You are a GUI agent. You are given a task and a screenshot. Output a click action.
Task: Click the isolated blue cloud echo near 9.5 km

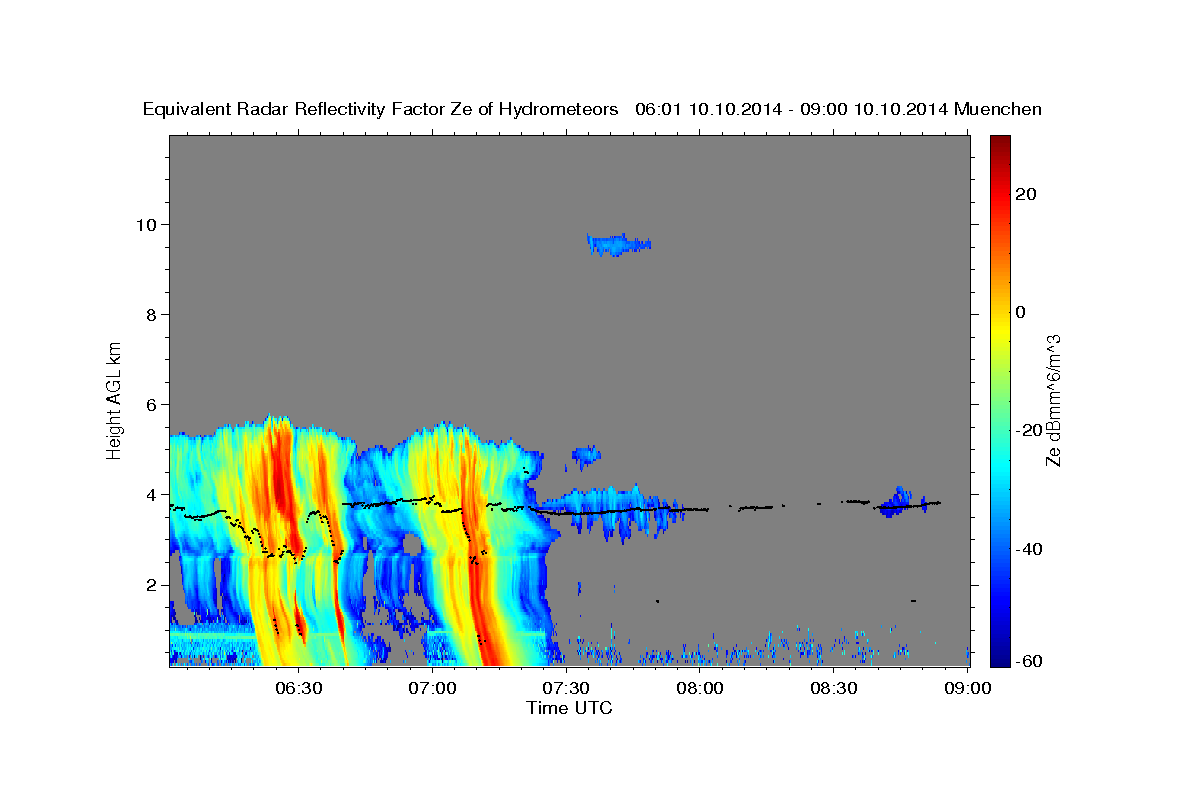(619, 244)
